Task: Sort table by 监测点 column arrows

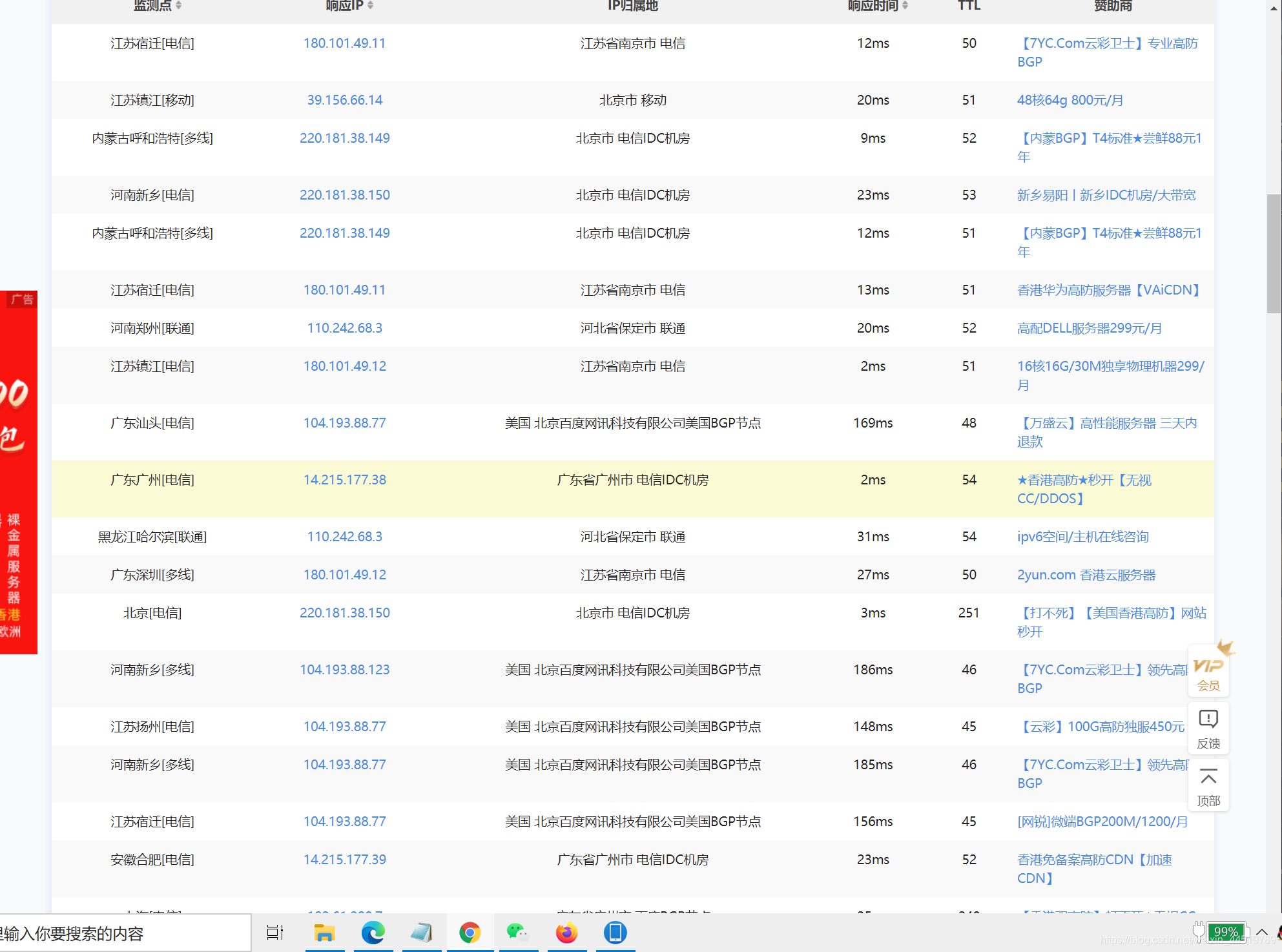Action: tap(179, 5)
